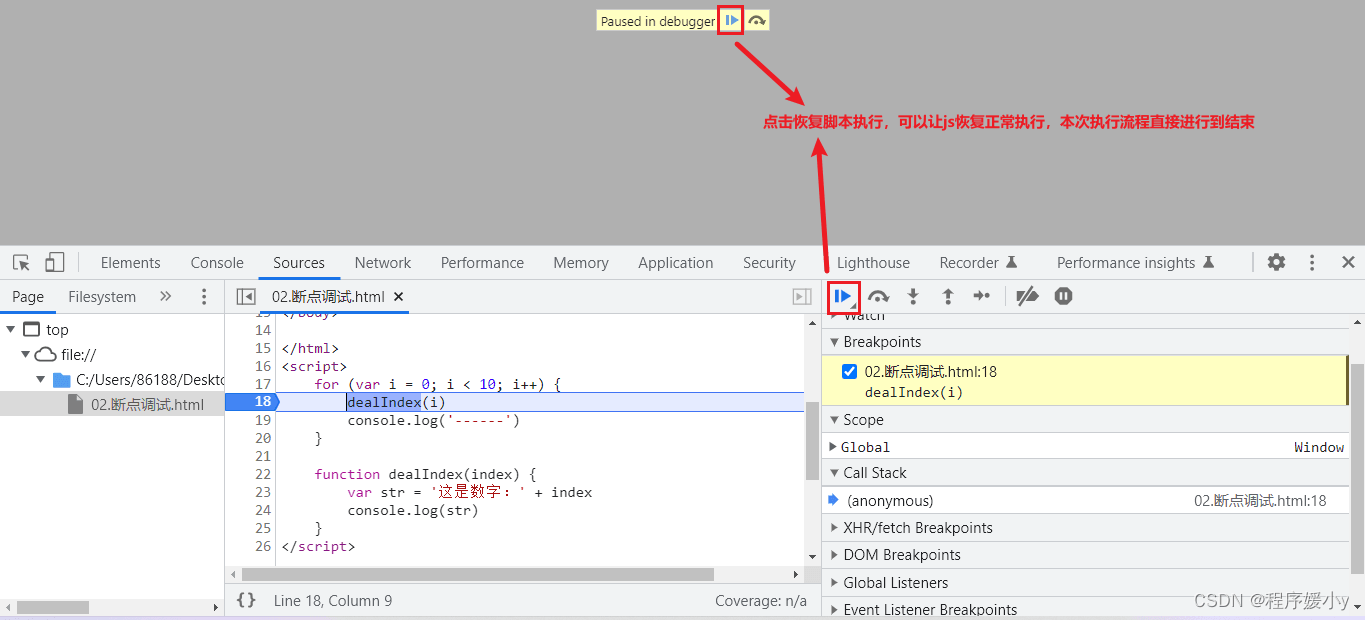Expand the Global scope entry
The image size is (1365, 620).
[x=833, y=447]
